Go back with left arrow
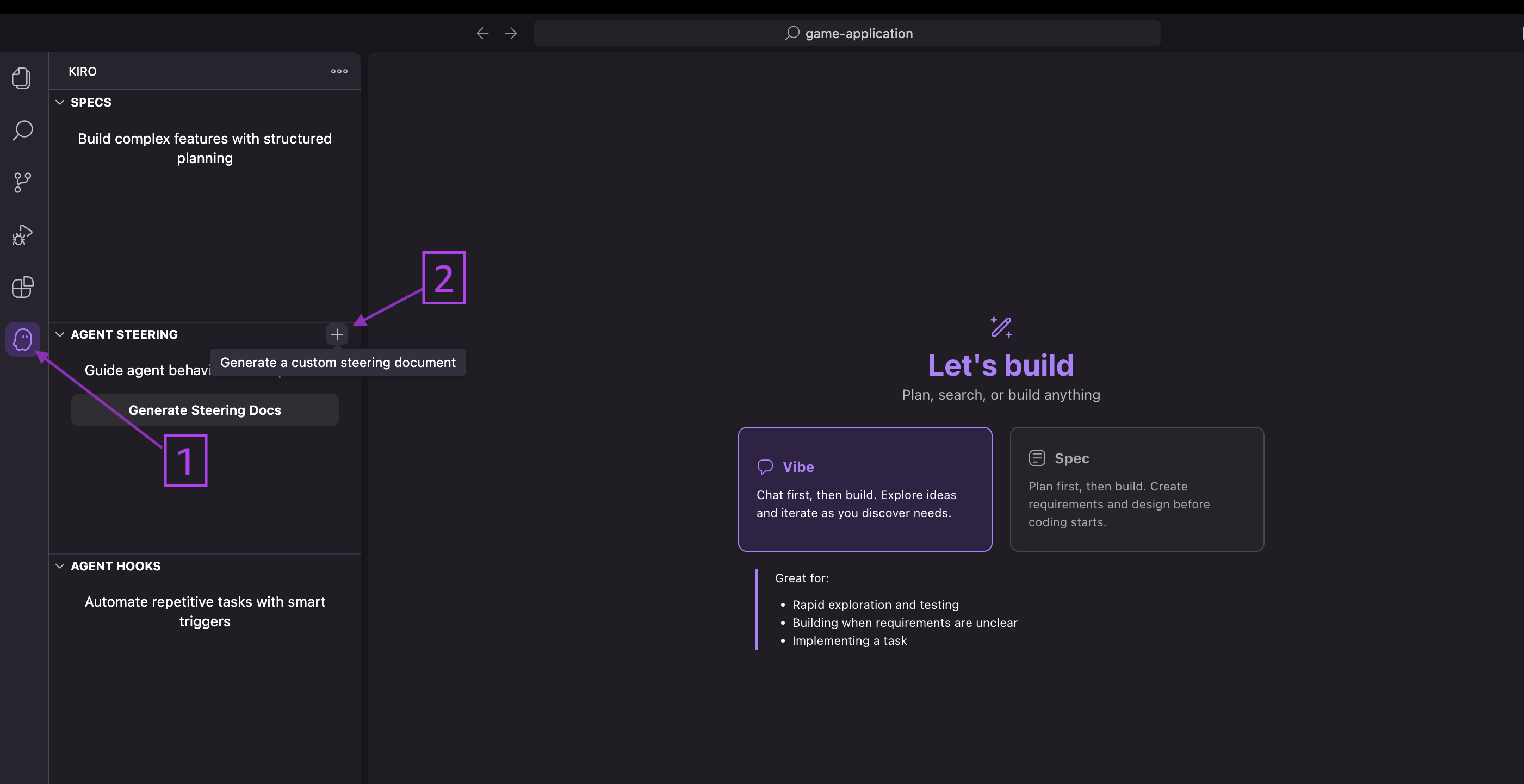The height and width of the screenshot is (784, 1524). point(482,34)
